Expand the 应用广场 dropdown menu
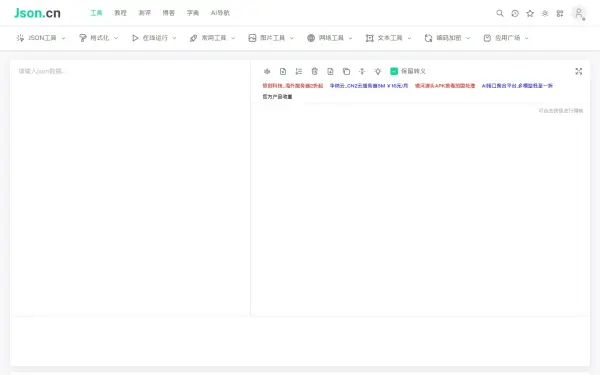 click(506, 38)
